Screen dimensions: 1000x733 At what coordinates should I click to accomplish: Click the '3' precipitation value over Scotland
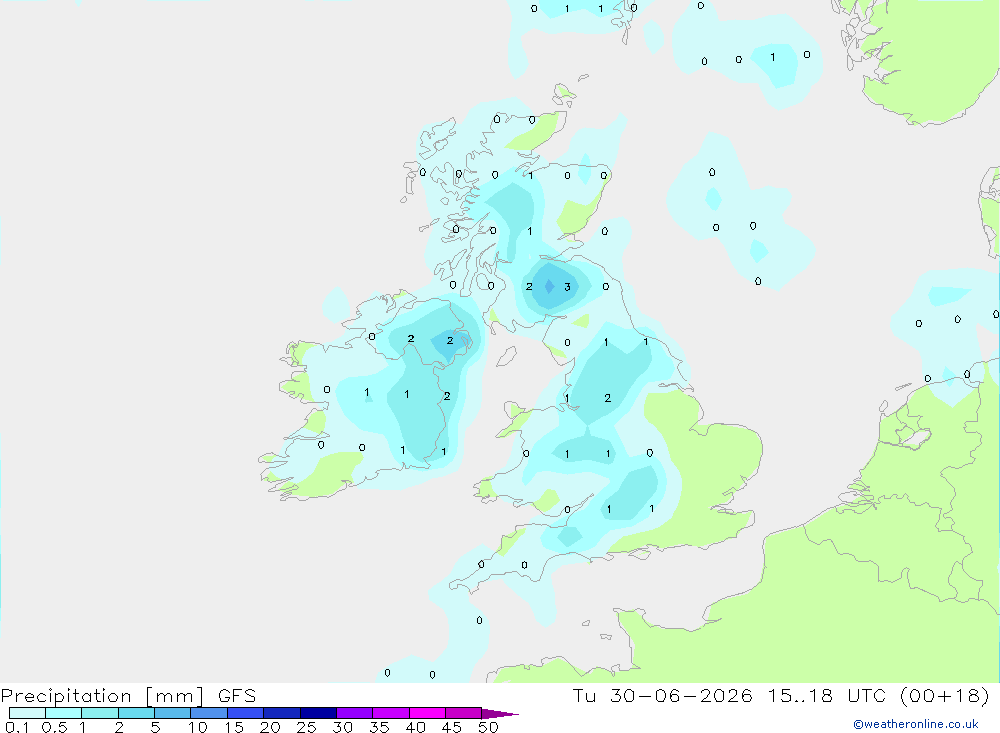[x=568, y=287]
